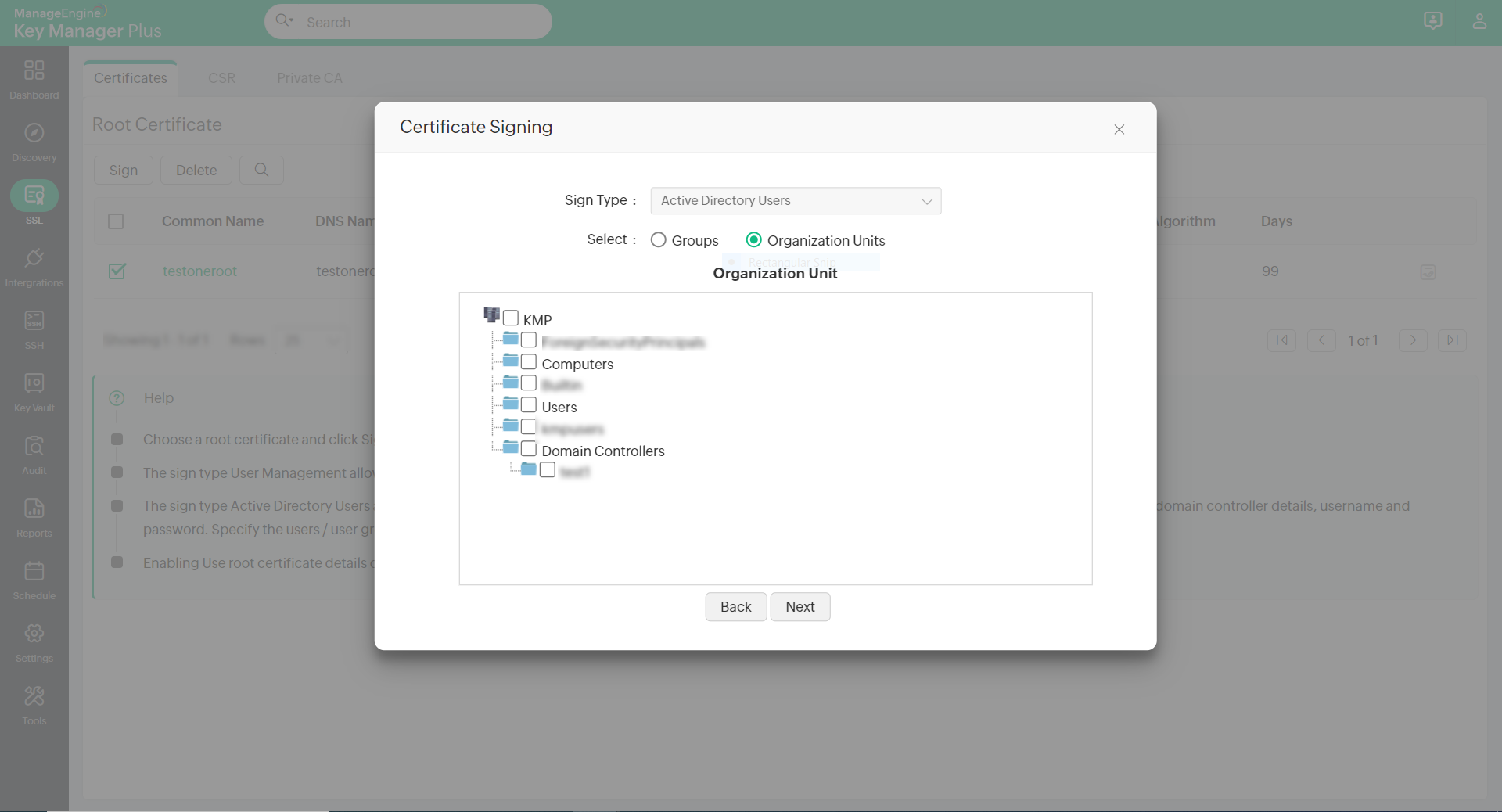Viewport: 1502px width, 812px height.
Task: Click the Sign button
Action: click(124, 170)
